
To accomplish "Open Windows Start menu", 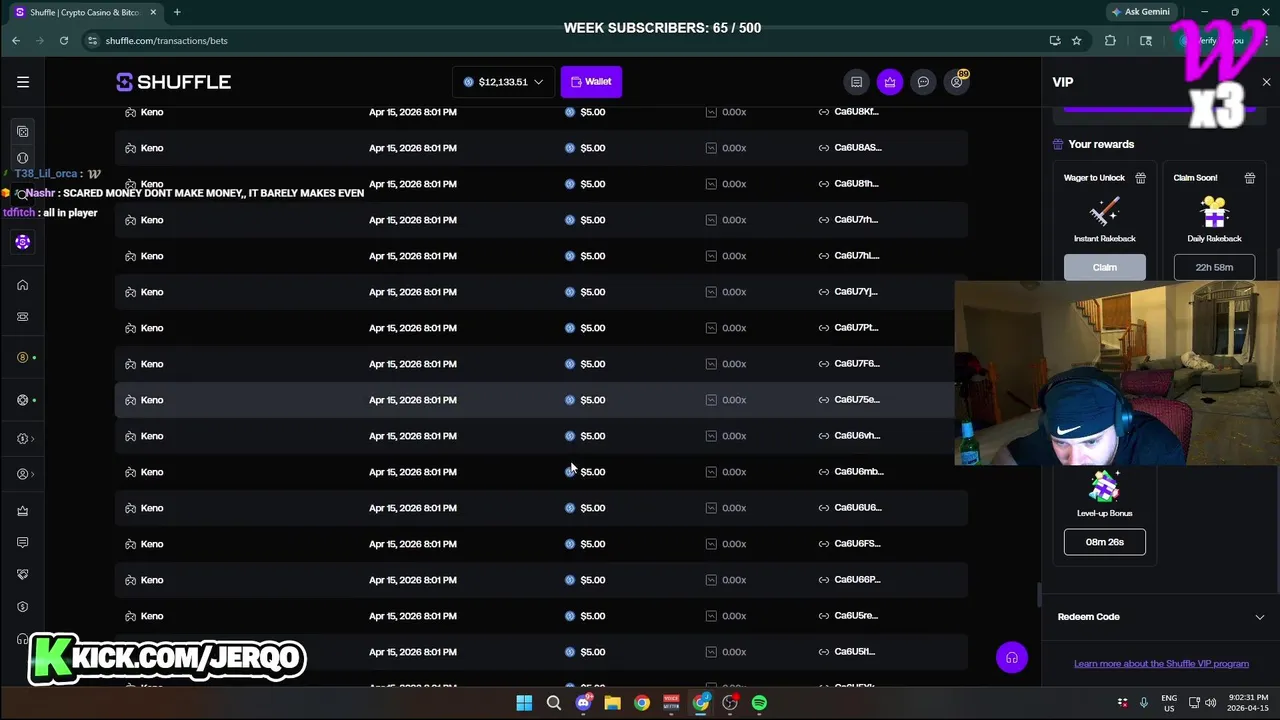I will pos(524,703).
